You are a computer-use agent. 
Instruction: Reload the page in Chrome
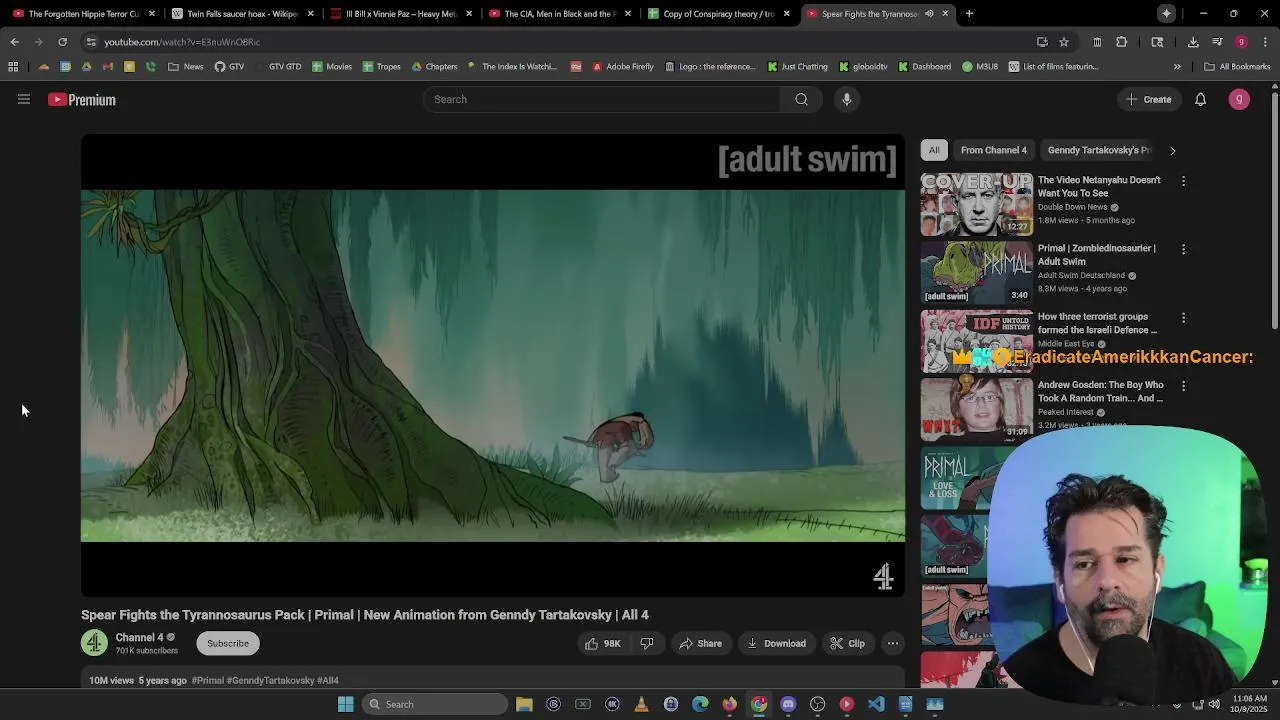coord(62,42)
